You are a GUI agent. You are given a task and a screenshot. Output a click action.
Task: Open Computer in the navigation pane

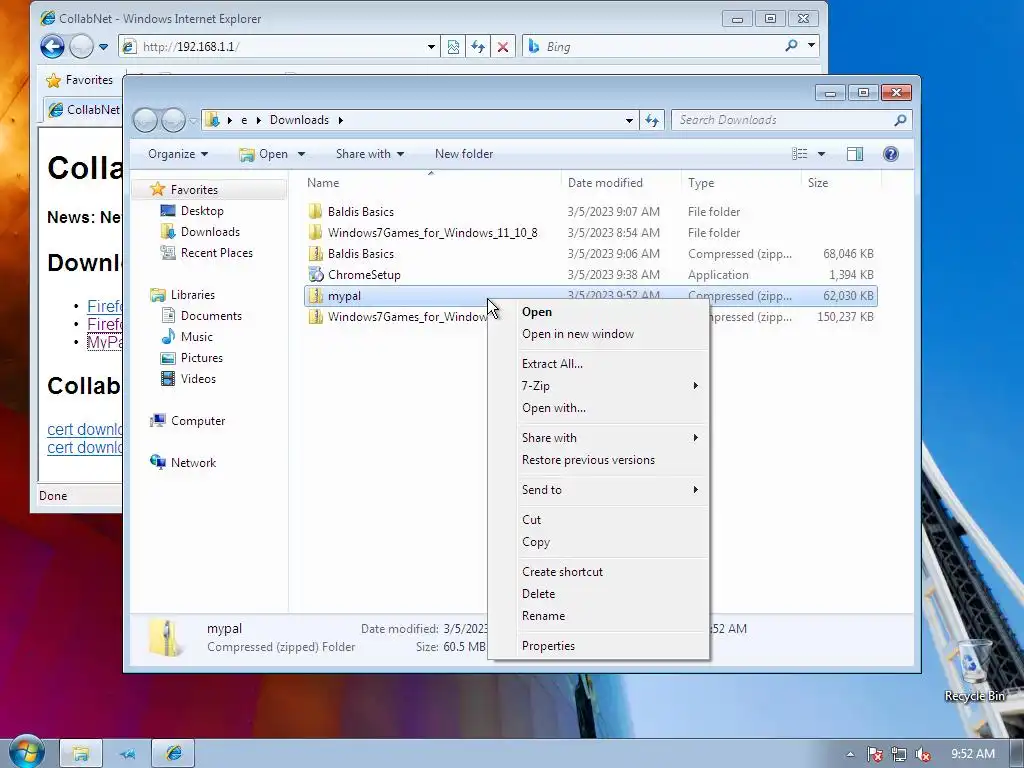pyautogui.click(x=198, y=421)
